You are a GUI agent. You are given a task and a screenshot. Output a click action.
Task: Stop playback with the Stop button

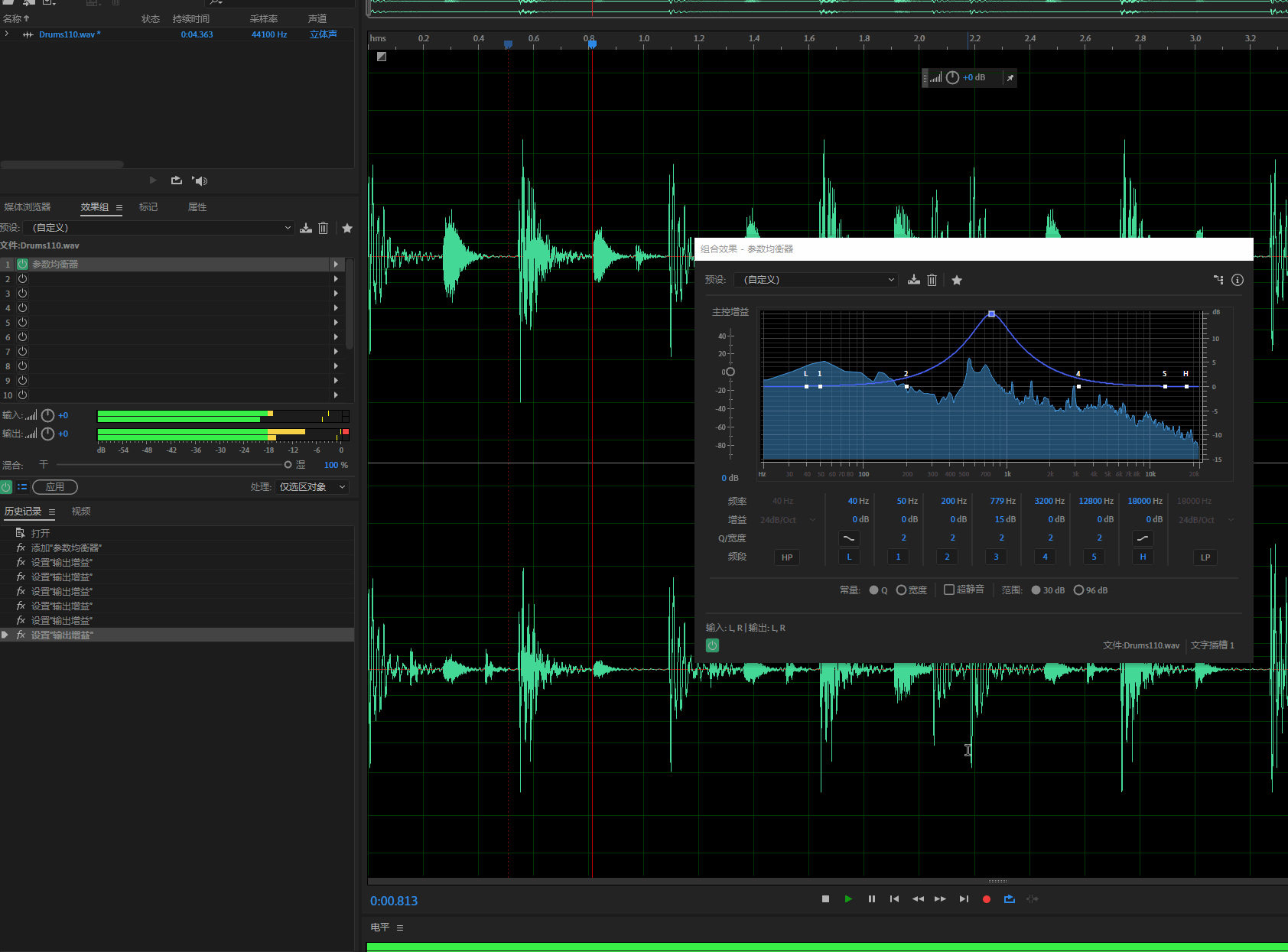825,899
